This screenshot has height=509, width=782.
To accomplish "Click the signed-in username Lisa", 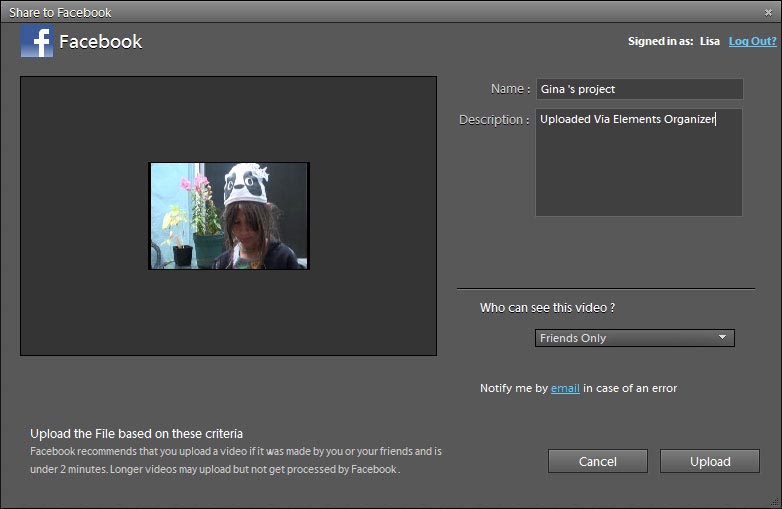I will pos(707,41).
